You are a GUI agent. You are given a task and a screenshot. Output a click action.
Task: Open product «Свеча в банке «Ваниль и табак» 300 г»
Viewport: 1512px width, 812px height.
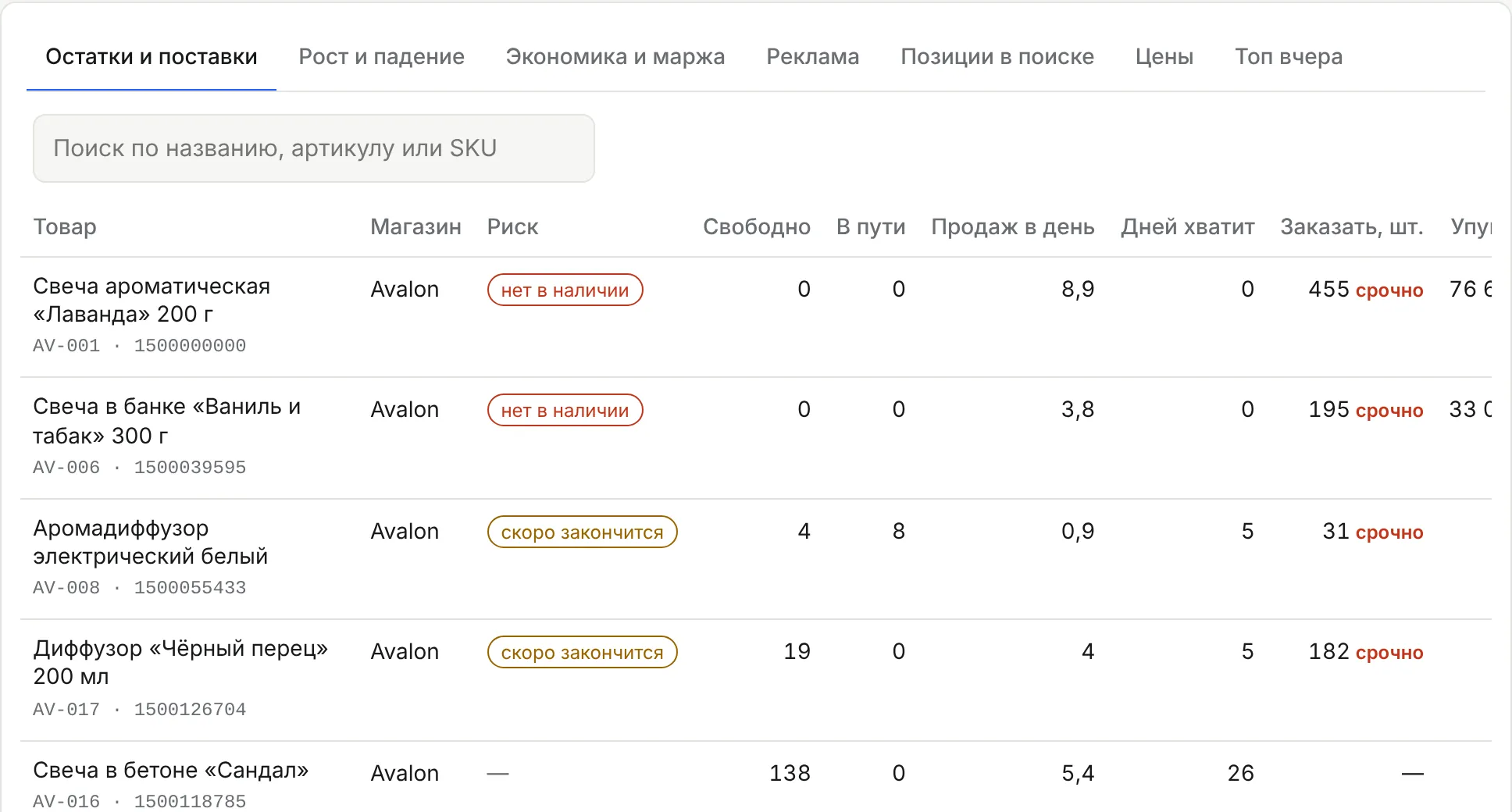[x=166, y=421]
